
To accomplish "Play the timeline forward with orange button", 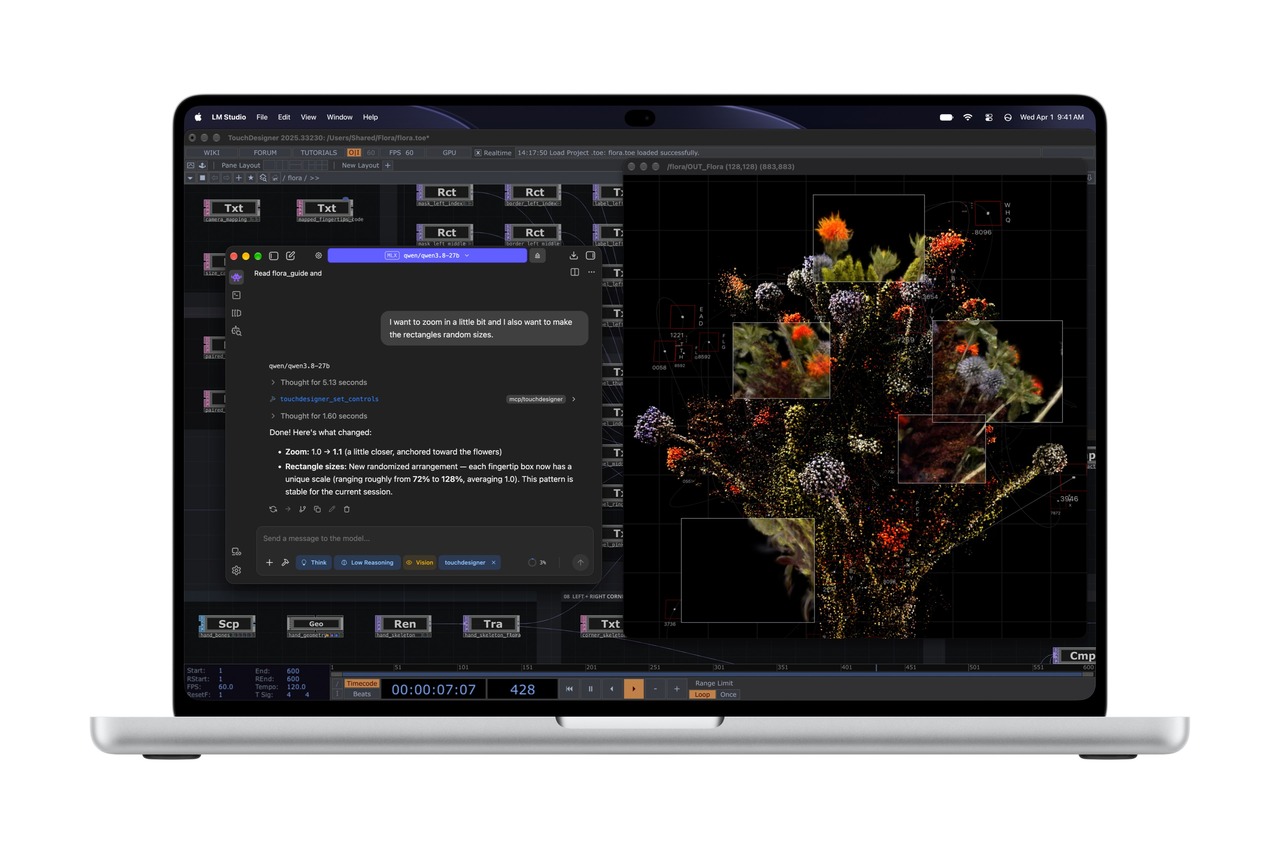I will click(x=634, y=689).
